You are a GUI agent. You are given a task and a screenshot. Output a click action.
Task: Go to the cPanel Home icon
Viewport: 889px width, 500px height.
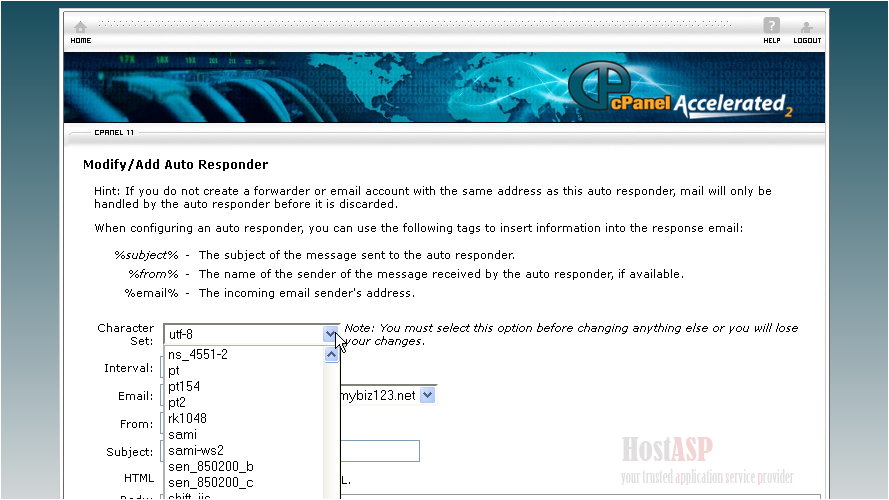pos(80,31)
